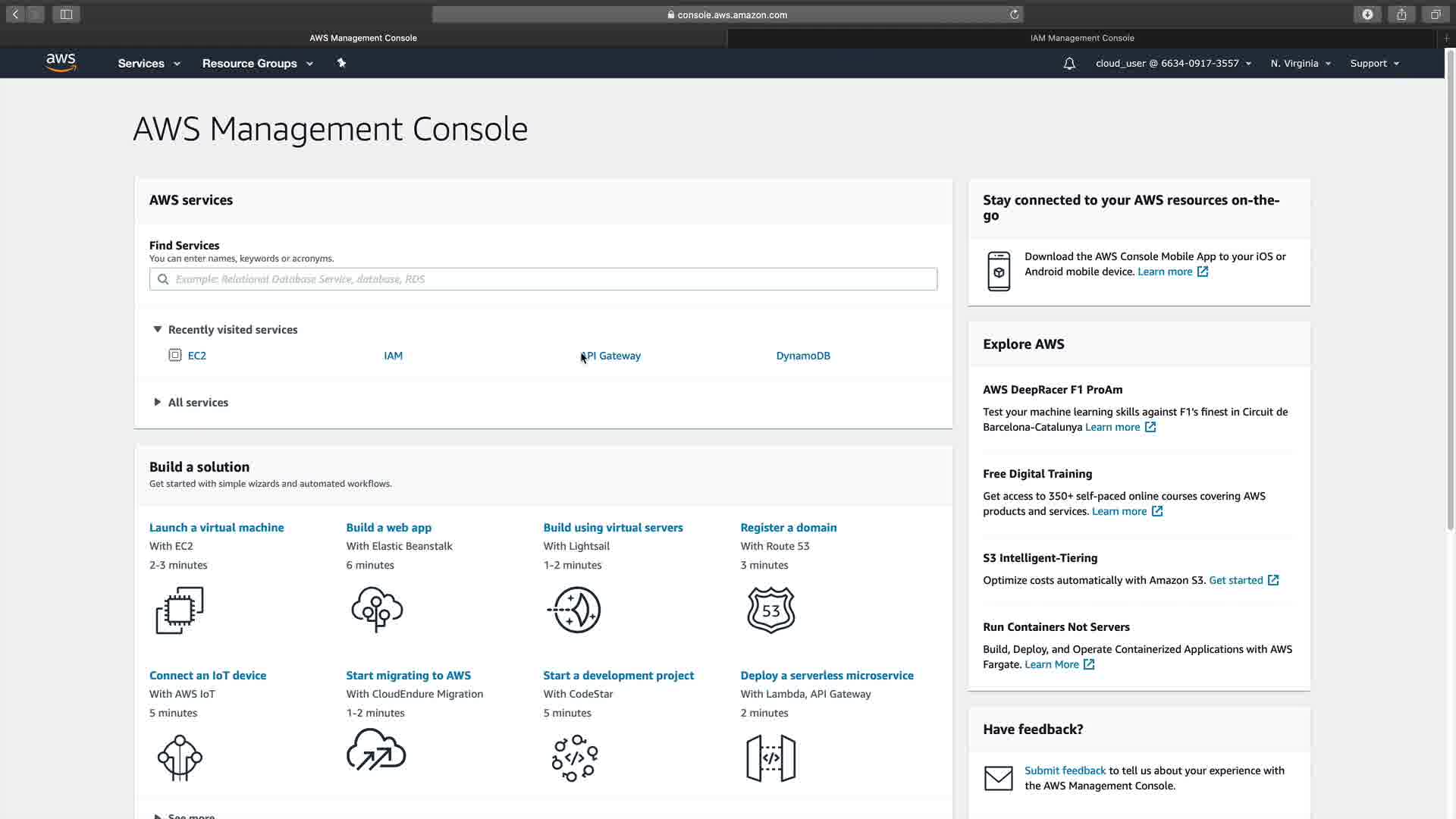This screenshot has height=819, width=1456.
Task: Open the notifications bell icon
Action: pos(1069,64)
